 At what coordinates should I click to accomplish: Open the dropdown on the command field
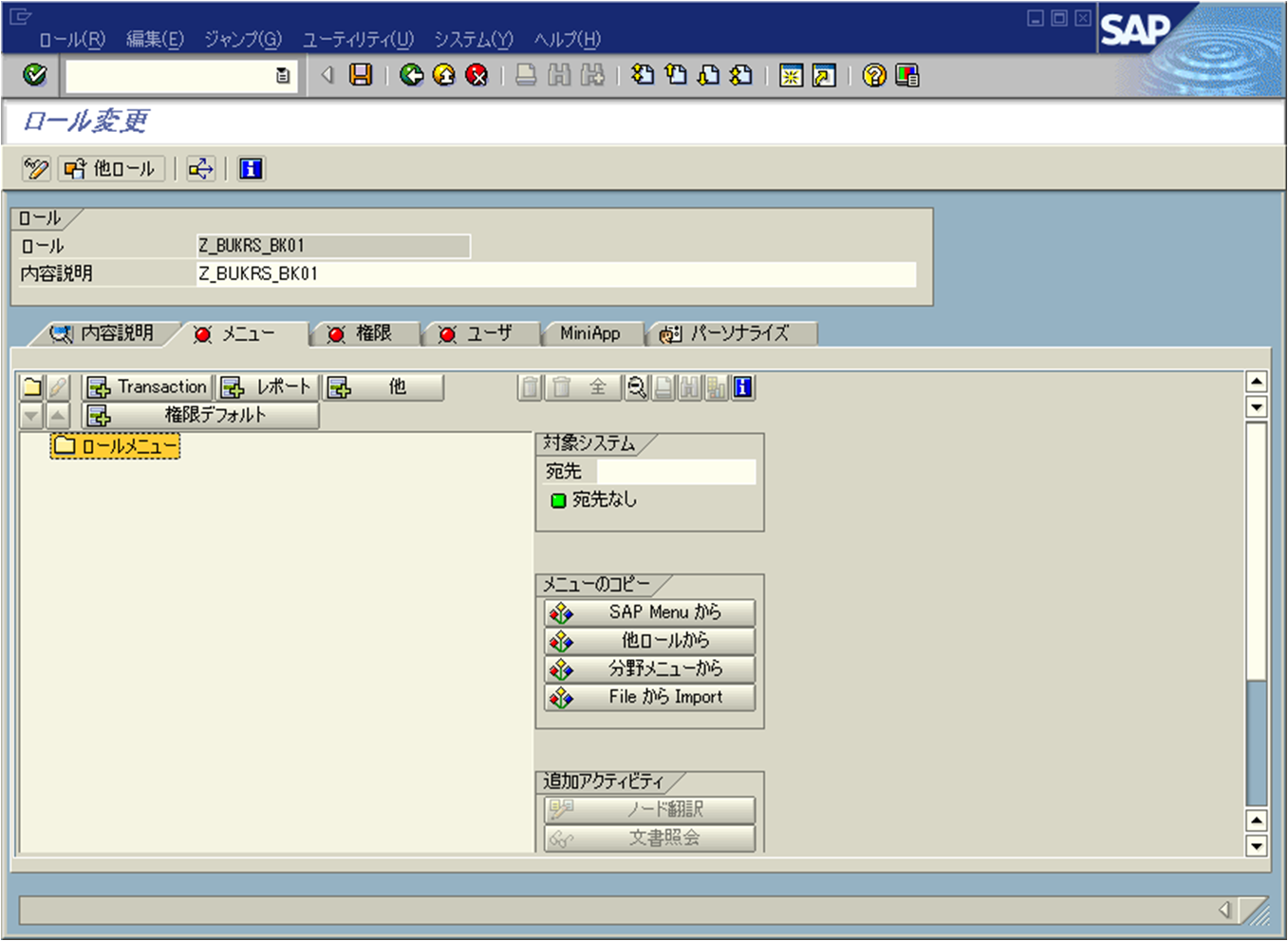282,76
